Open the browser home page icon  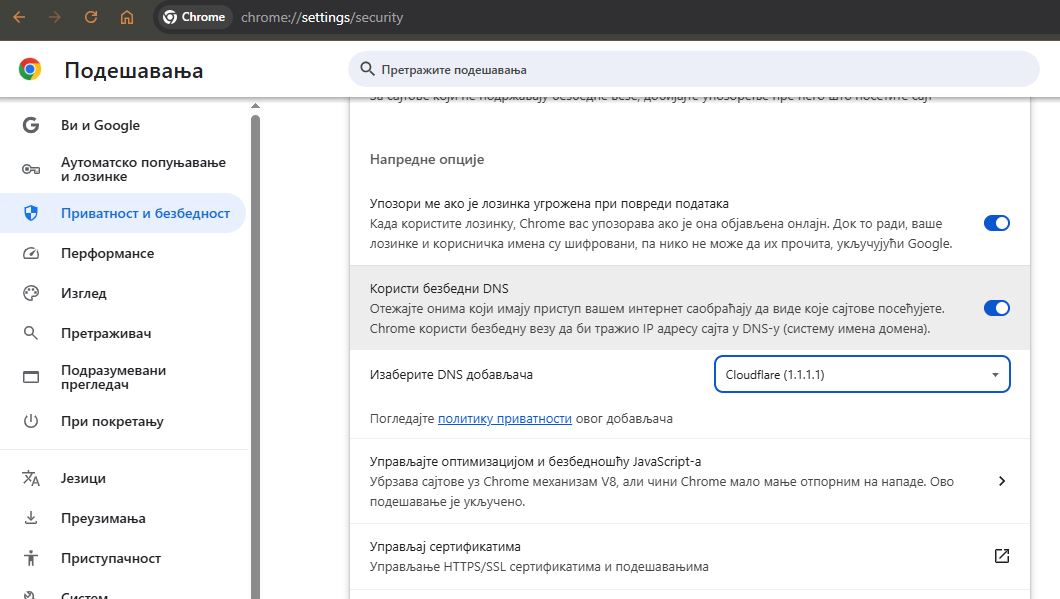126,17
